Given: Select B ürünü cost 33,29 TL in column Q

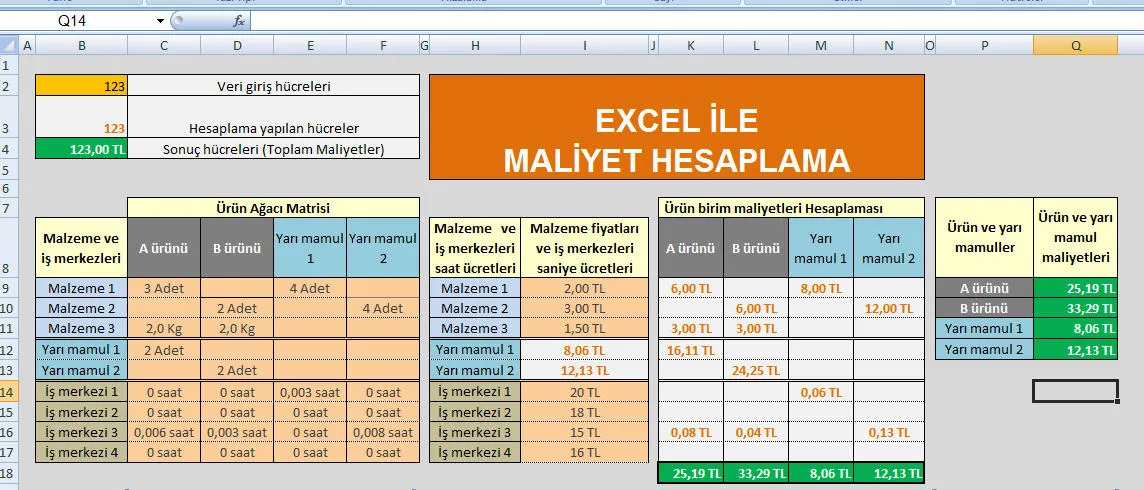Looking at the screenshot, I should (1075, 308).
